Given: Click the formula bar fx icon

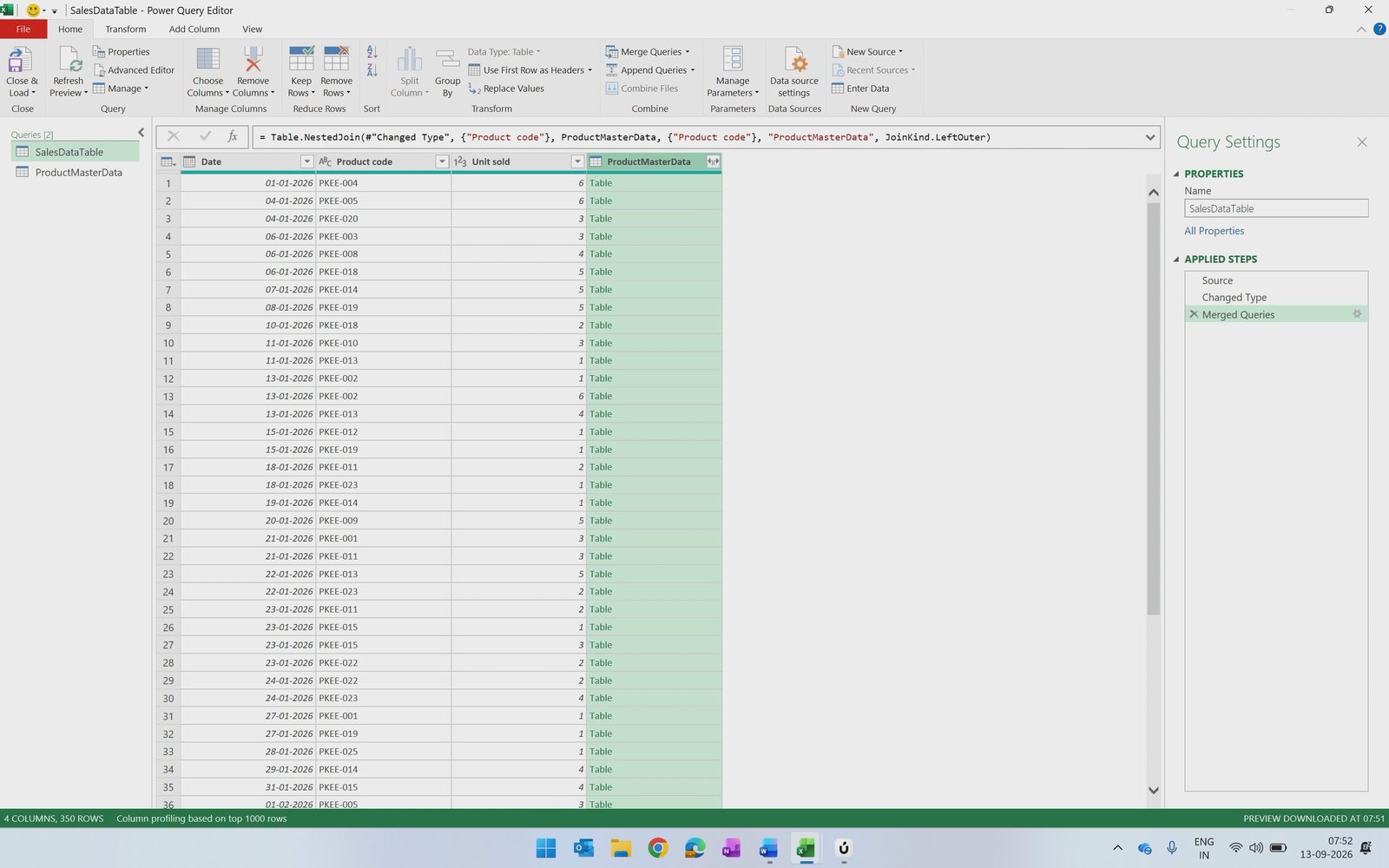Looking at the screenshot, I should (x=233, y=136).
